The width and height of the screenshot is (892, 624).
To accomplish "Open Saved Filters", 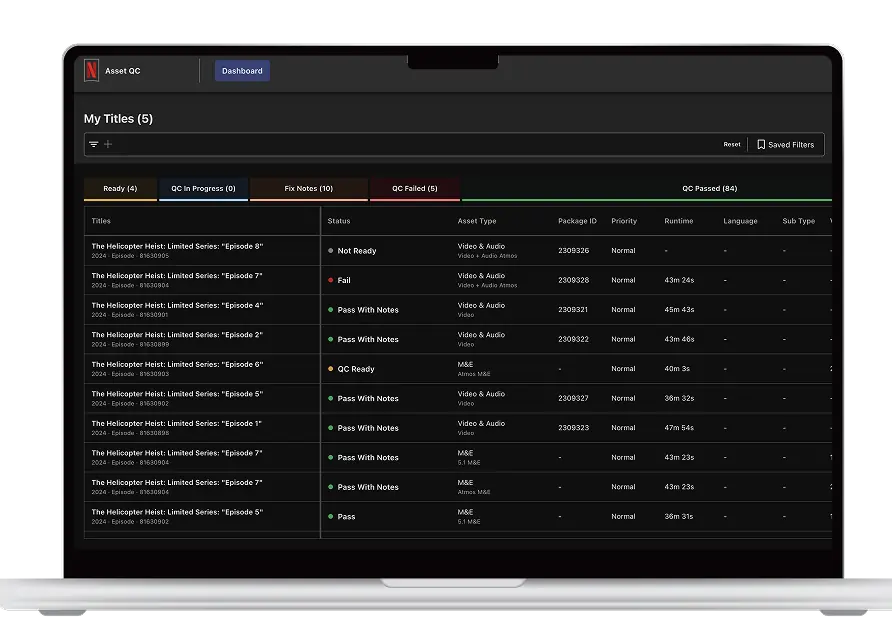I will tap(786, 144).
